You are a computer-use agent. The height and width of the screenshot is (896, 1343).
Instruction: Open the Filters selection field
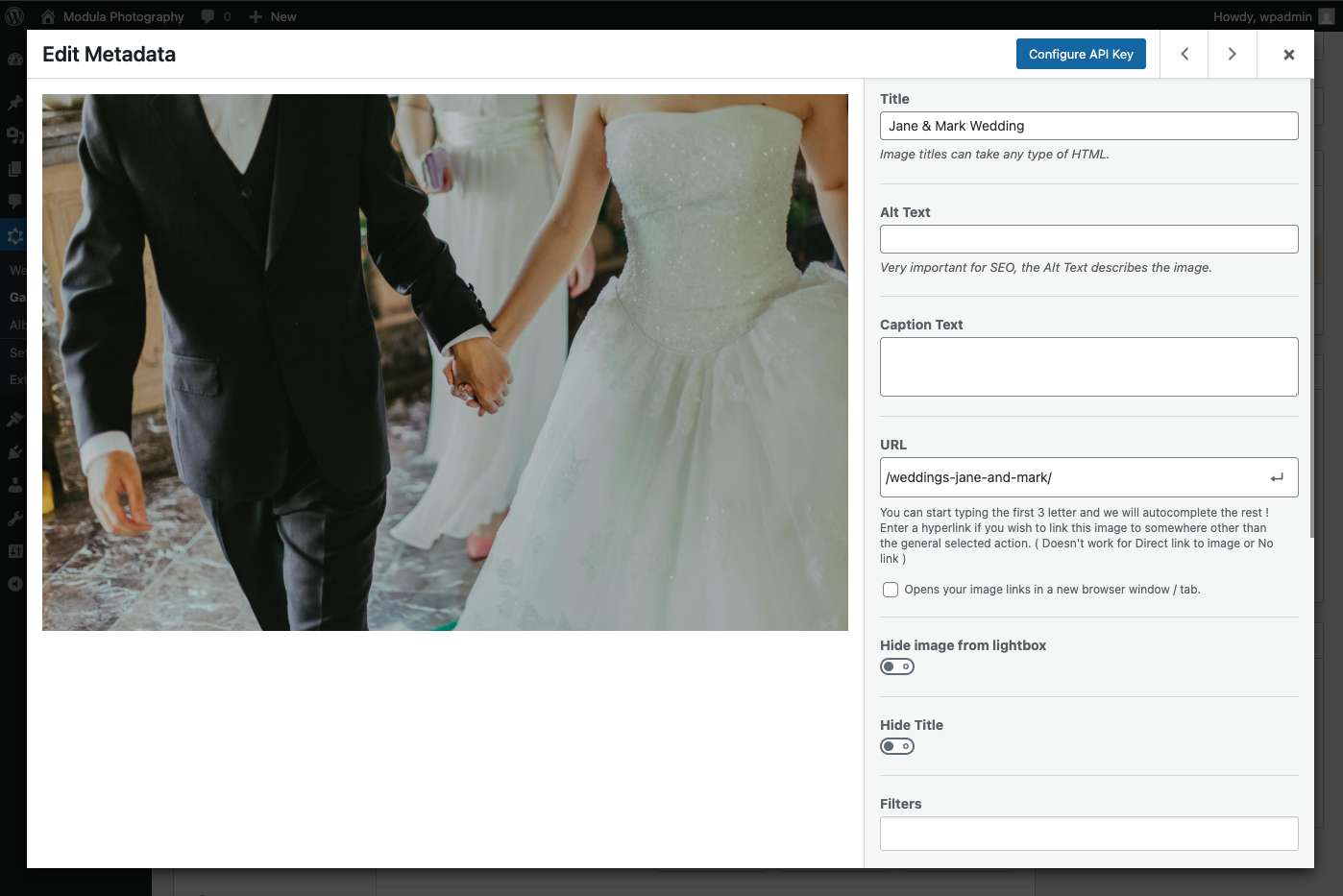[1088, 833]
